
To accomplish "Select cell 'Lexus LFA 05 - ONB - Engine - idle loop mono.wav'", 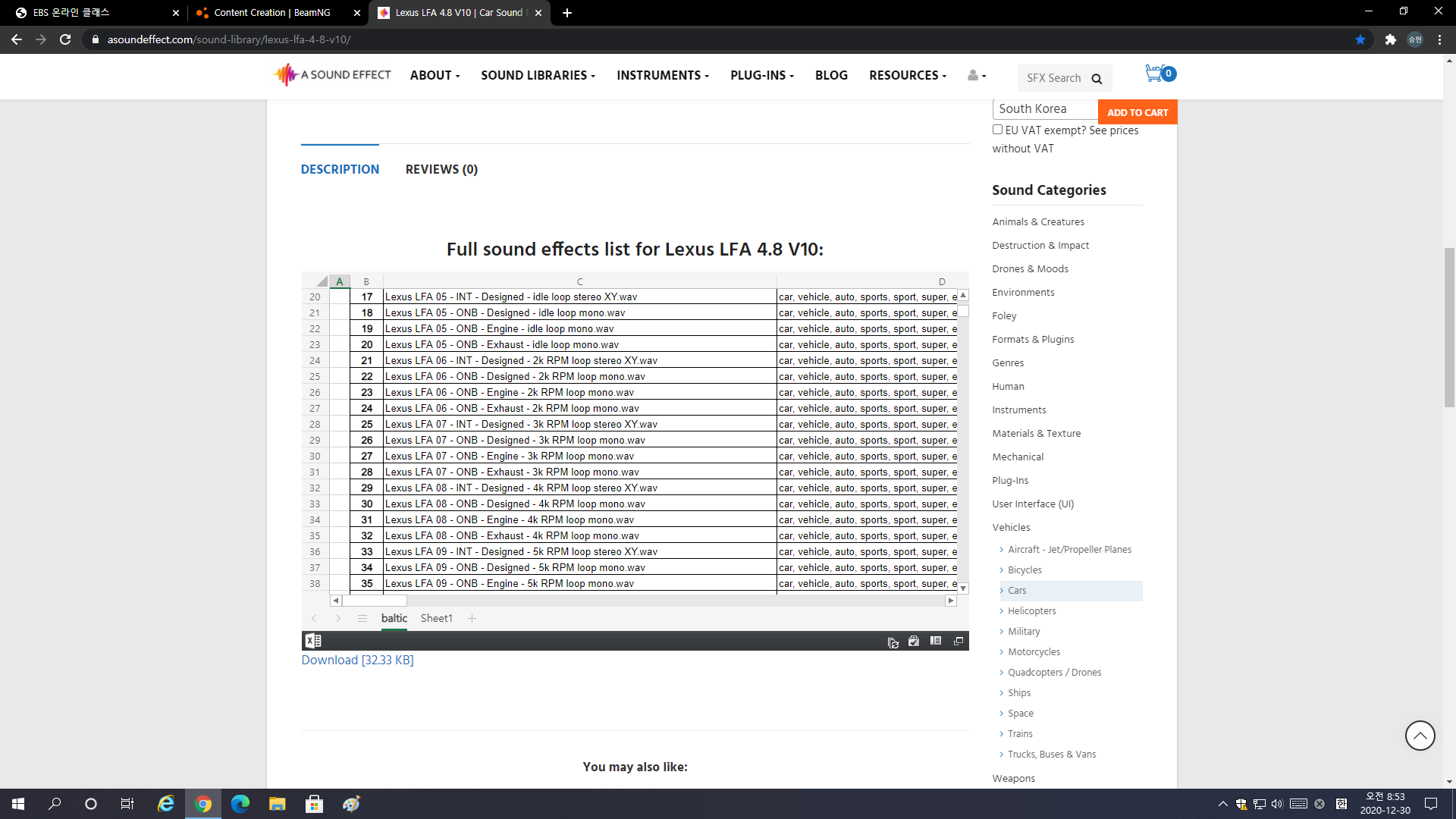I will point(579,329).
